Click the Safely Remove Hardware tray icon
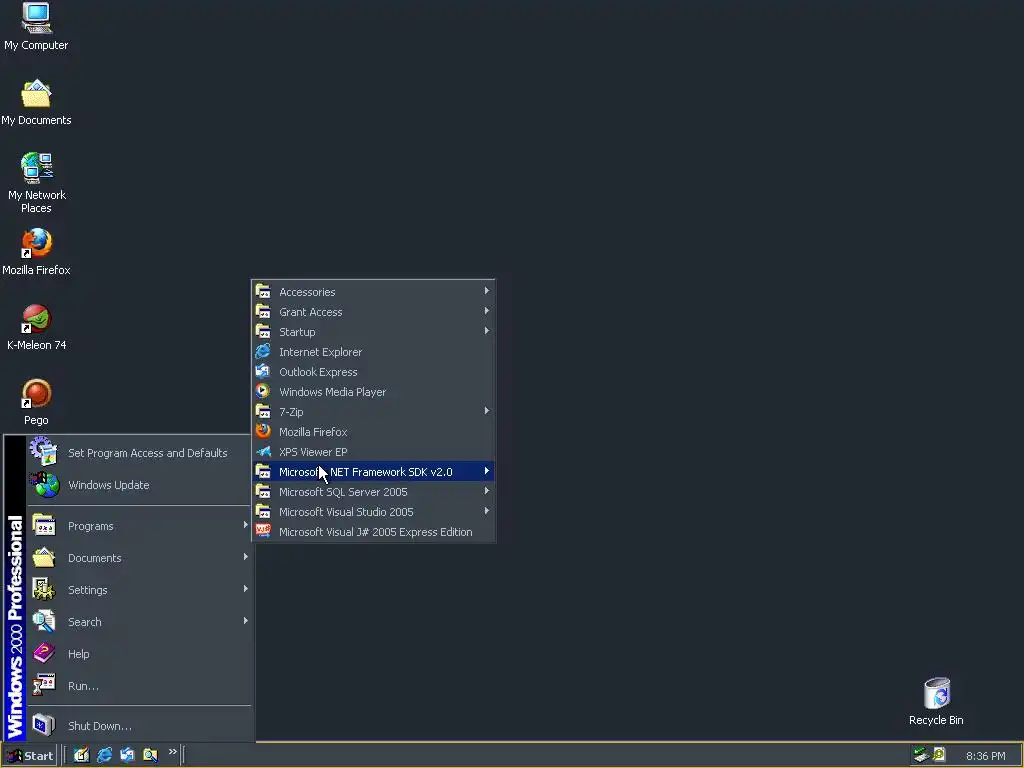 (x=921, y=754)
